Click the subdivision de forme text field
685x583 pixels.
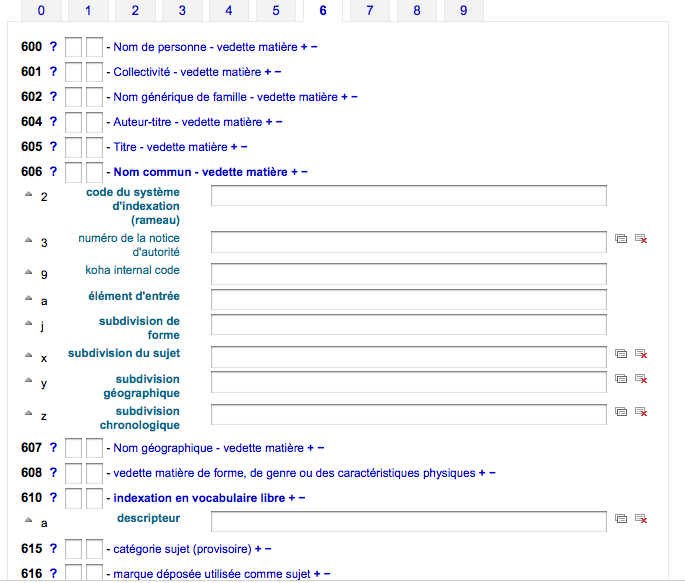408,325
